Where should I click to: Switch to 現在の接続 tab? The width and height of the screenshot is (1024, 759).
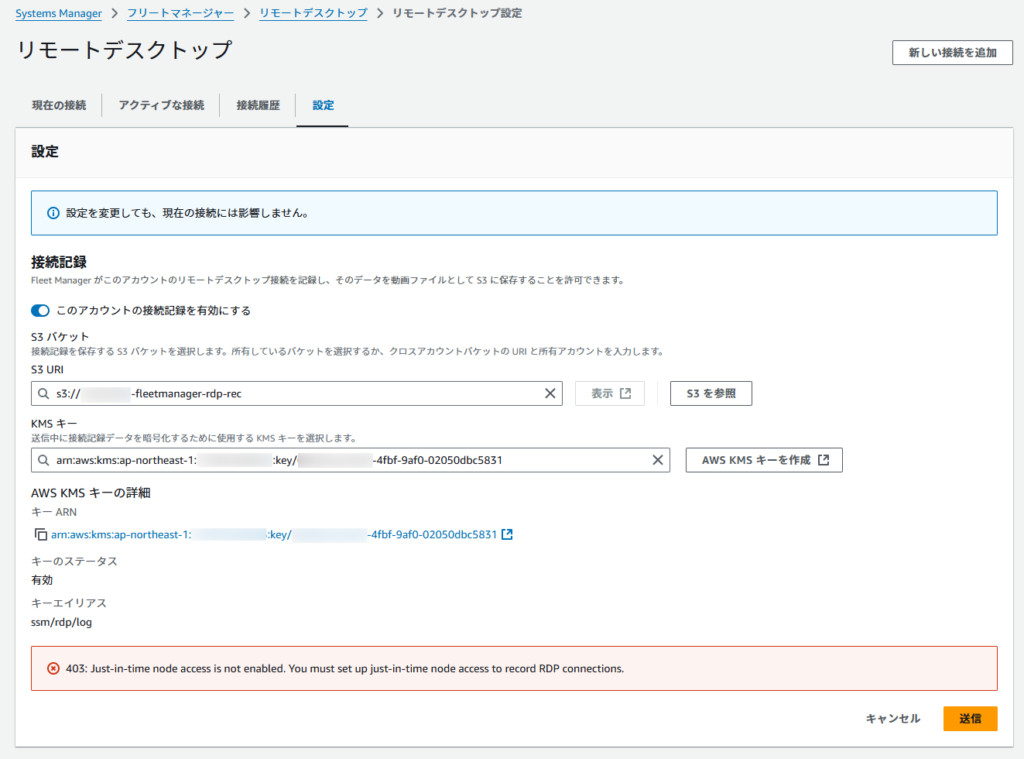pyautogui.click(x=58, y=105)
